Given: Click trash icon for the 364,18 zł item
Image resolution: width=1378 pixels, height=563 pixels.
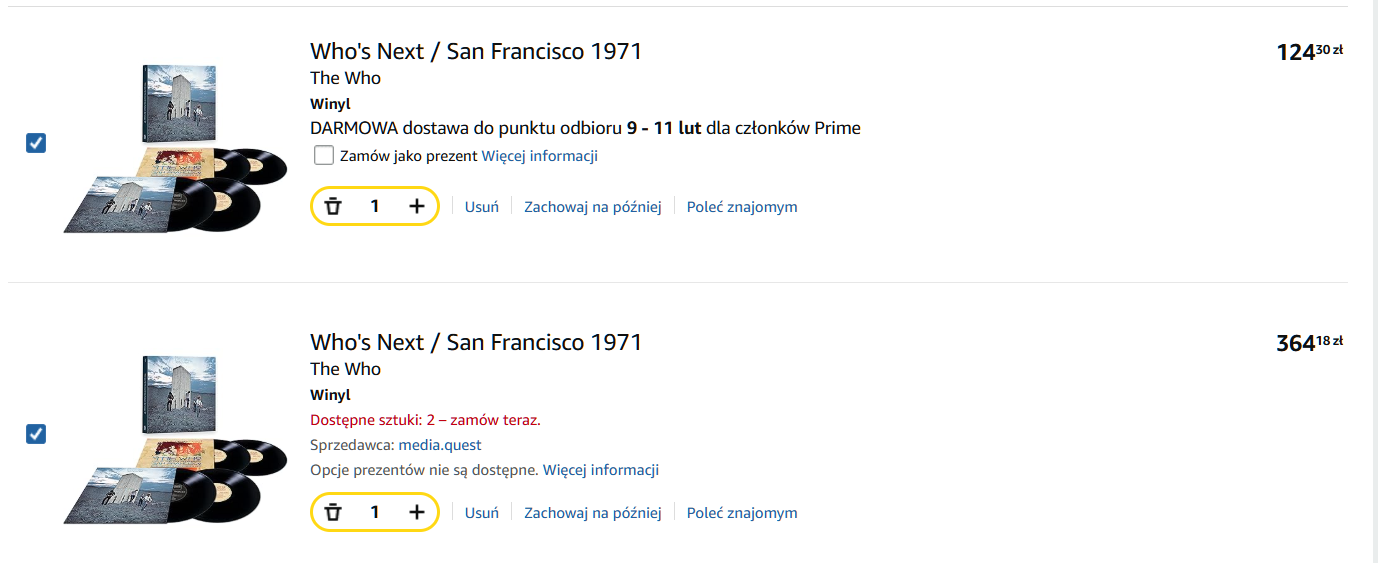Looking at the screenshot, I should 333,513.
